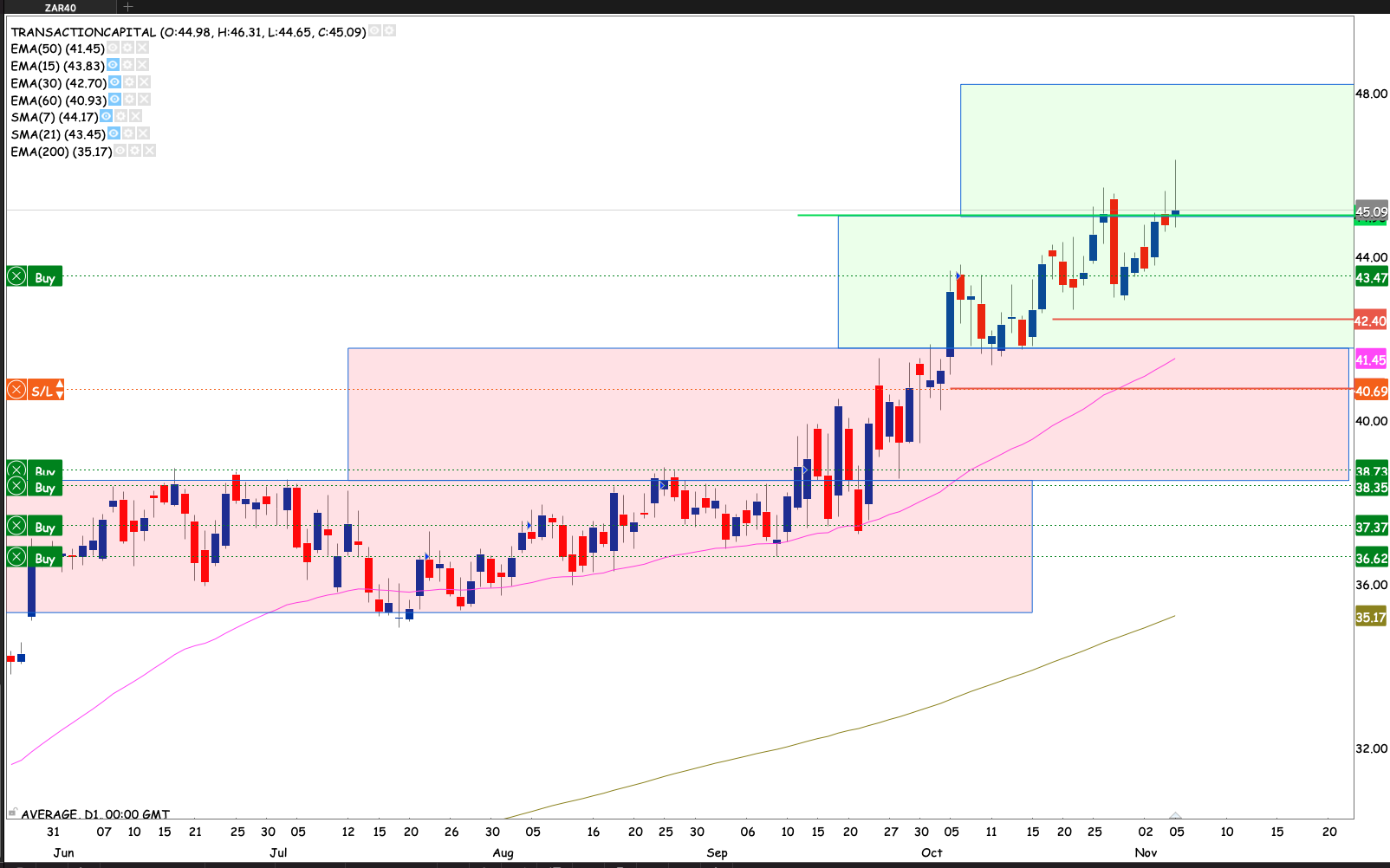
Task: Adjust S/L level using its up-down arrows
Action: [x=59, y=390]
